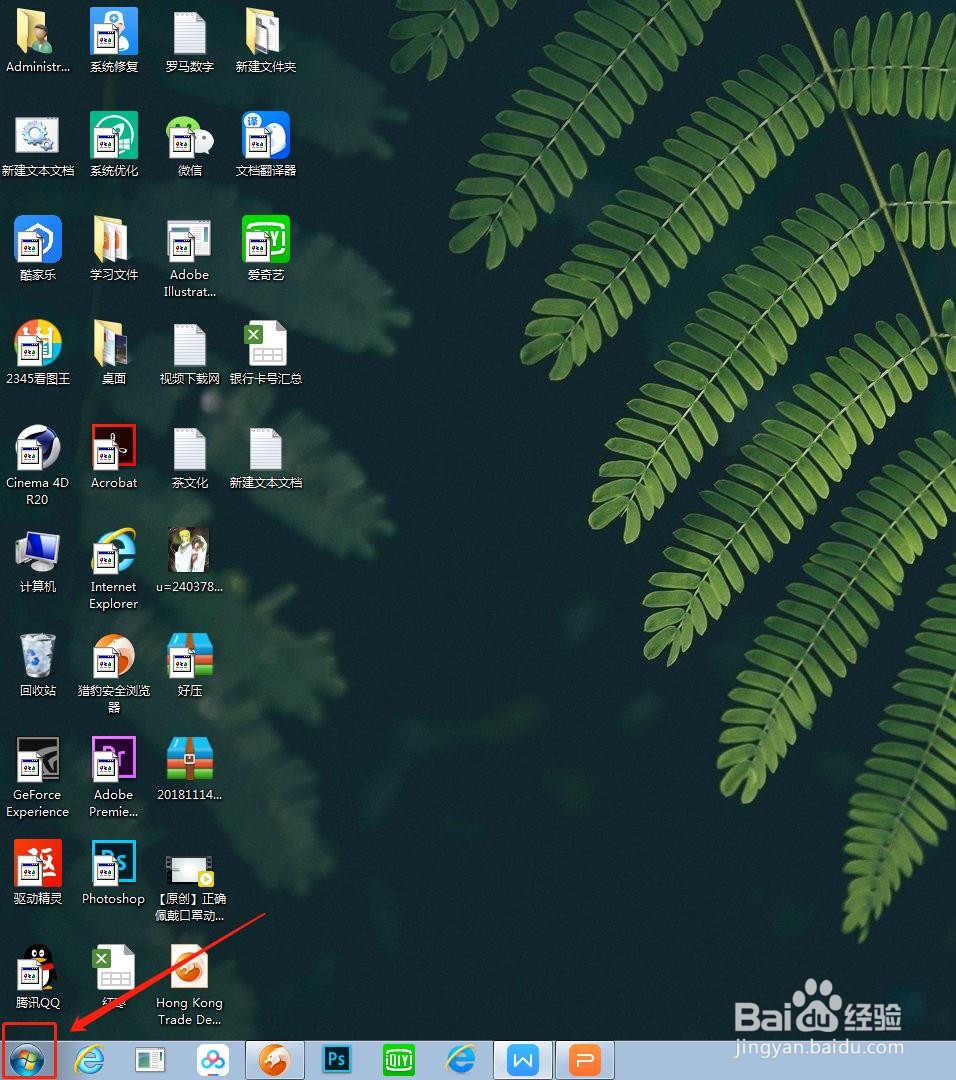Launch Photoshop from the taskbar
Viewport: 956px width, 1080px height.
tap(337, 1059)
